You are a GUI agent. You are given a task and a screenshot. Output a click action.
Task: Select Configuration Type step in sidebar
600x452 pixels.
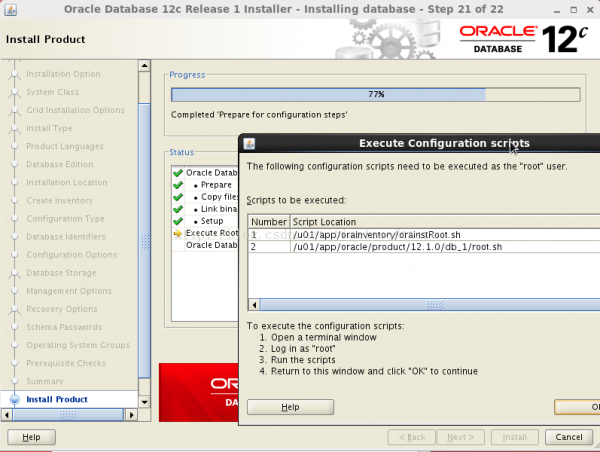point(65,219)
